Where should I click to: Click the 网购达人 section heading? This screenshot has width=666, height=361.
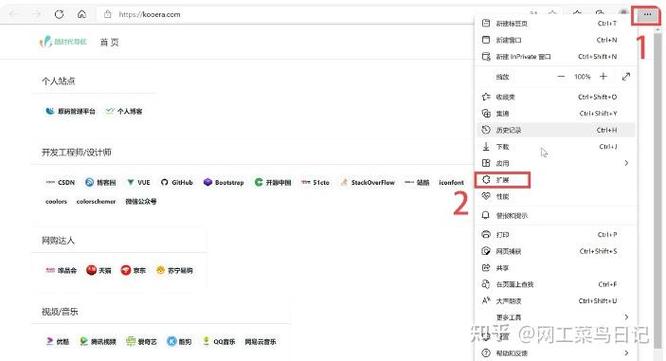click(58, 240)
